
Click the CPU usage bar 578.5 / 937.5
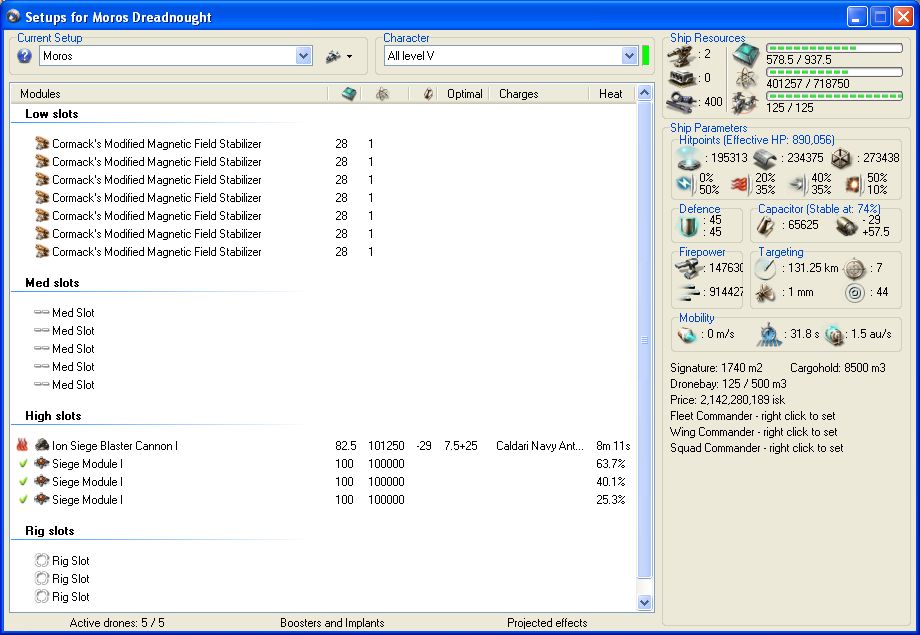click(x=834, y=48)
